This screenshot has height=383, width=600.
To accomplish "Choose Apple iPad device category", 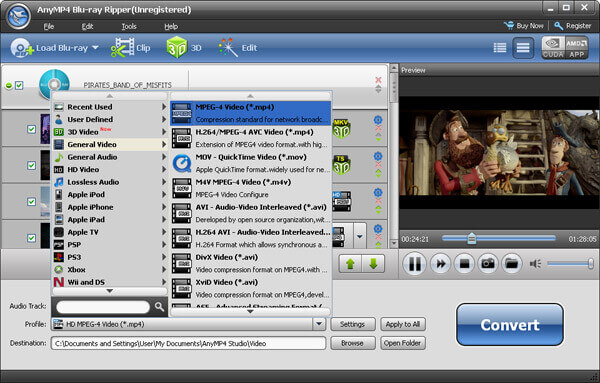I will [x=110, y=220].
